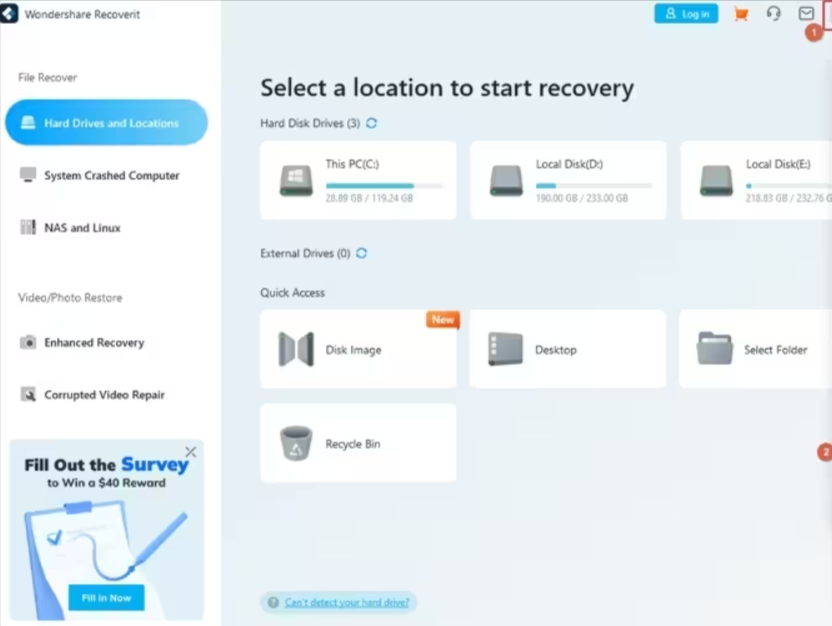Click the Wondershare Recoverit logo icon
832x626 pixels.
tap(8, 14)
